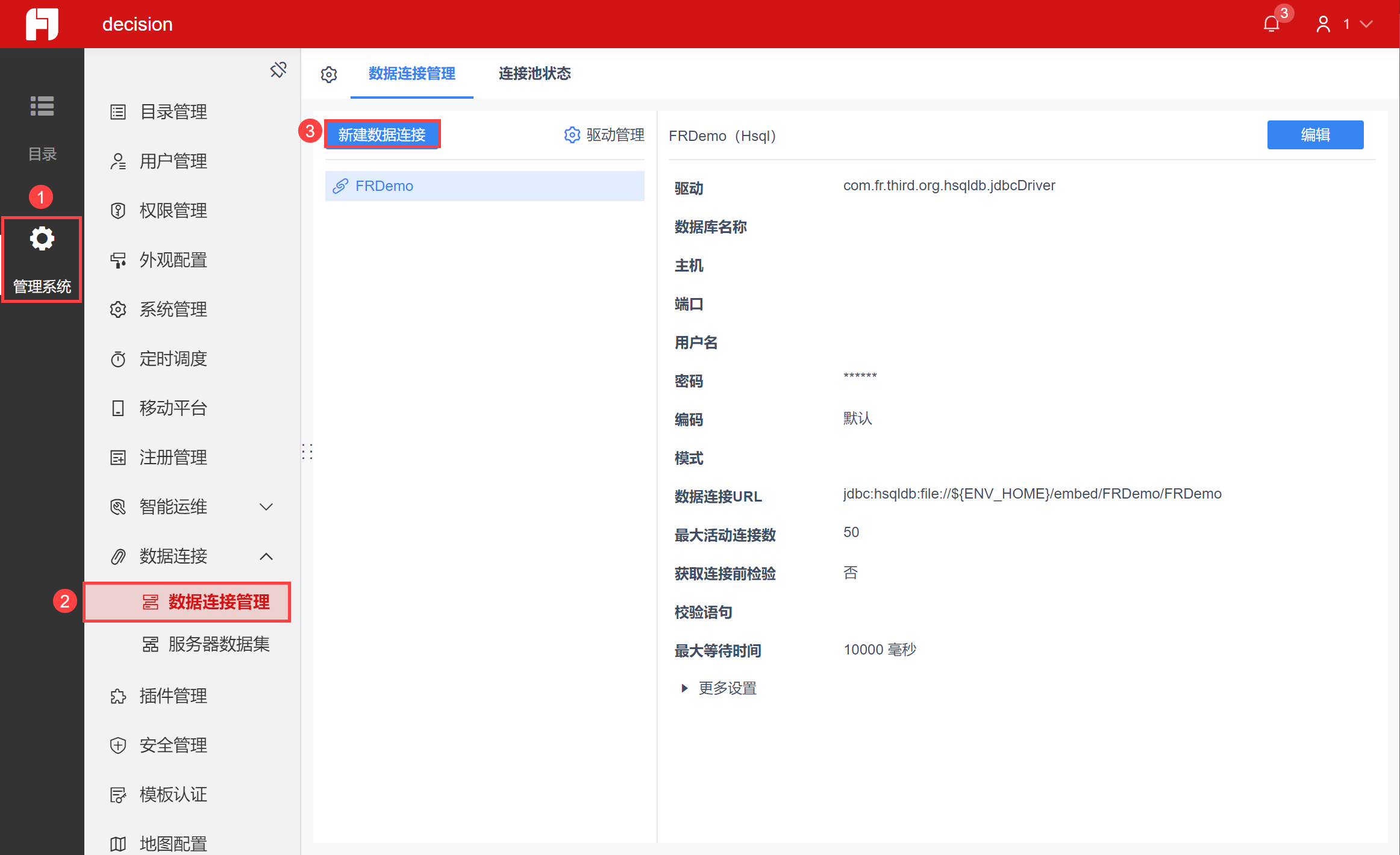Open the user menu dropdown arrow
Viewport: 1400px width, 855px height.
(x=1366, y=24)
